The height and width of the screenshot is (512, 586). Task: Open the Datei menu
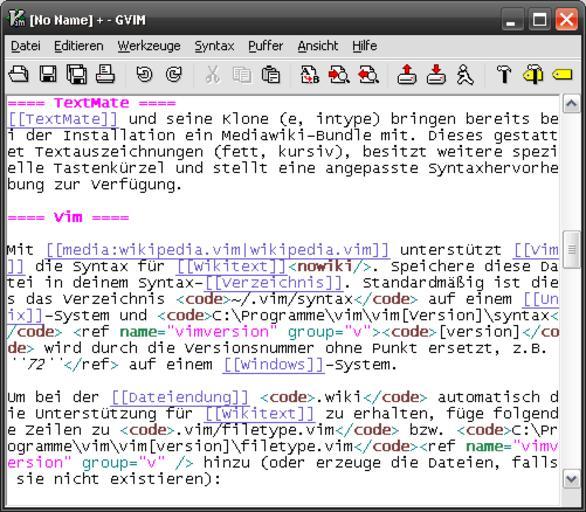click(25, 46)
